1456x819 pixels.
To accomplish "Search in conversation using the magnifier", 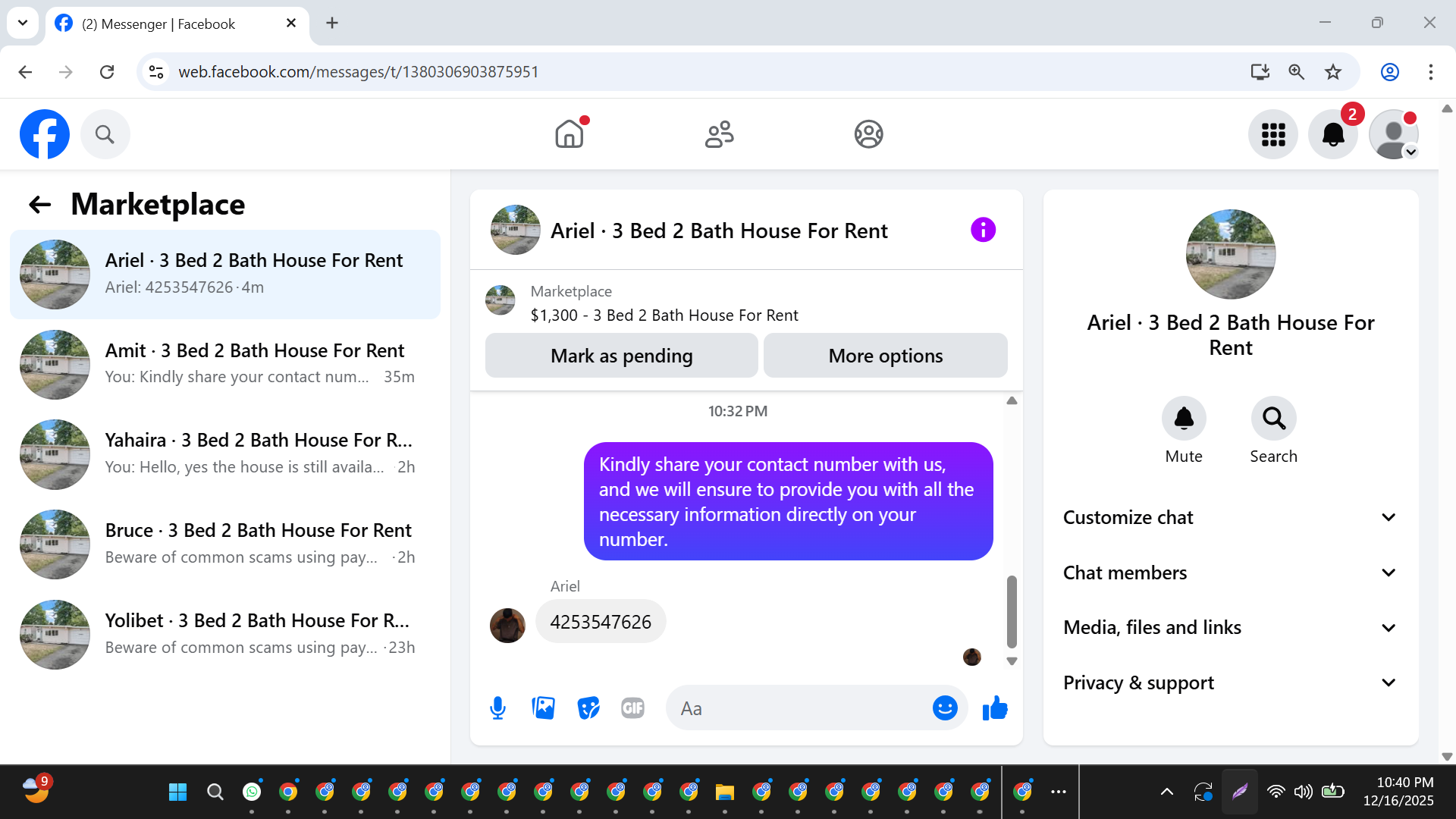I will click(x=1274, y=418).
